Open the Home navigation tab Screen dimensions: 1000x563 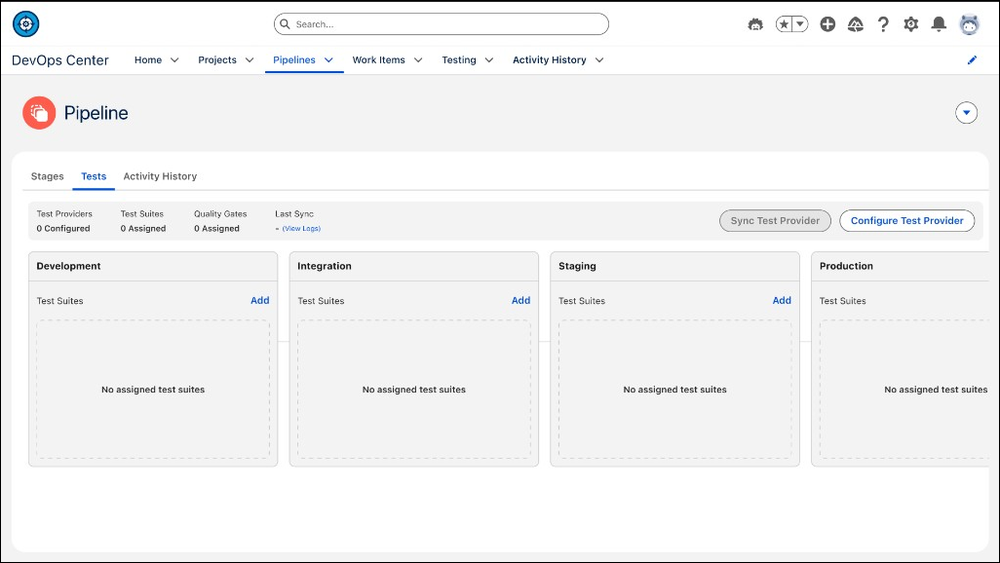point(148,60)
